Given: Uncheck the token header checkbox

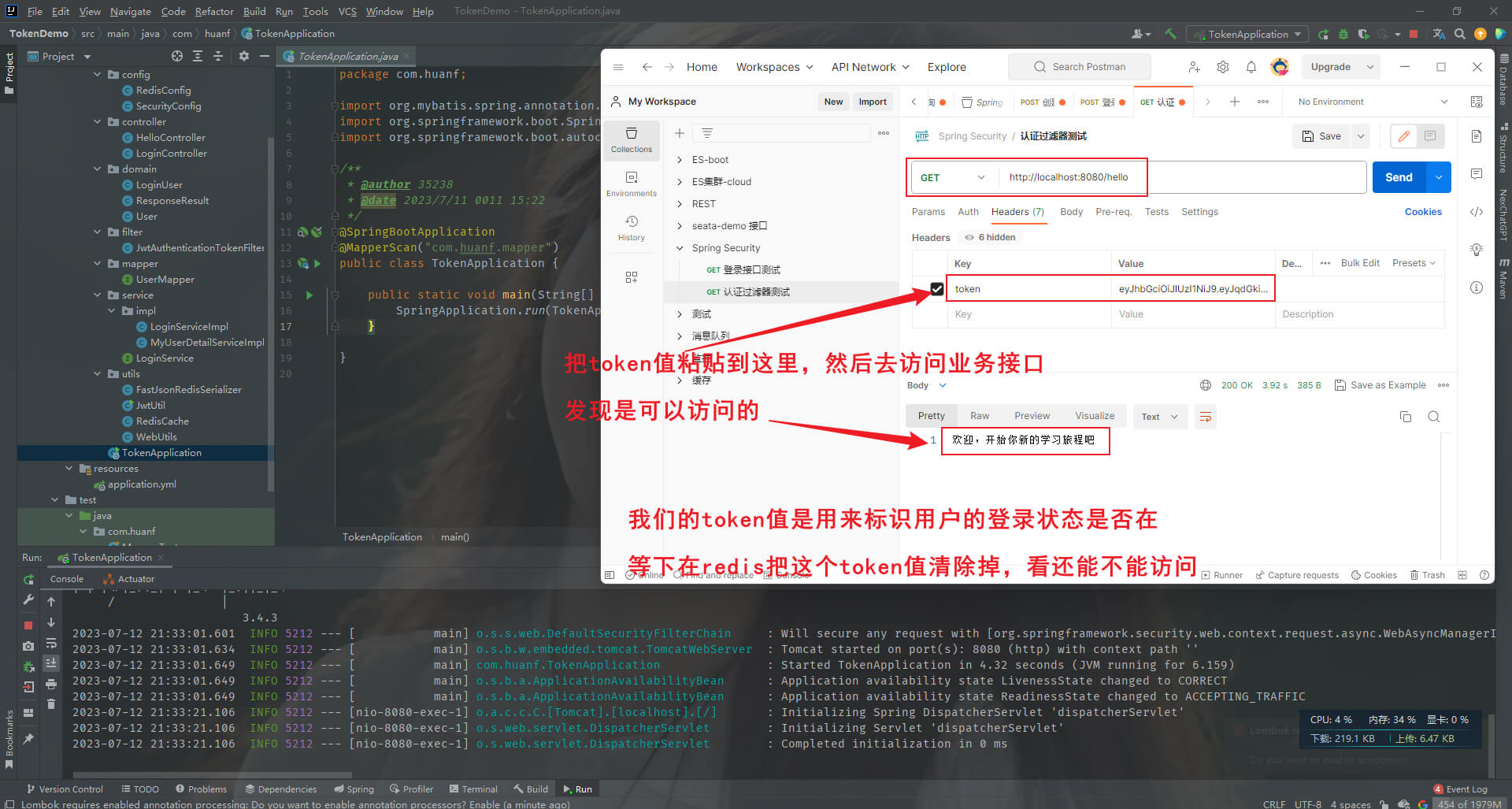Looking at the screenshot, I should (936, 289).
